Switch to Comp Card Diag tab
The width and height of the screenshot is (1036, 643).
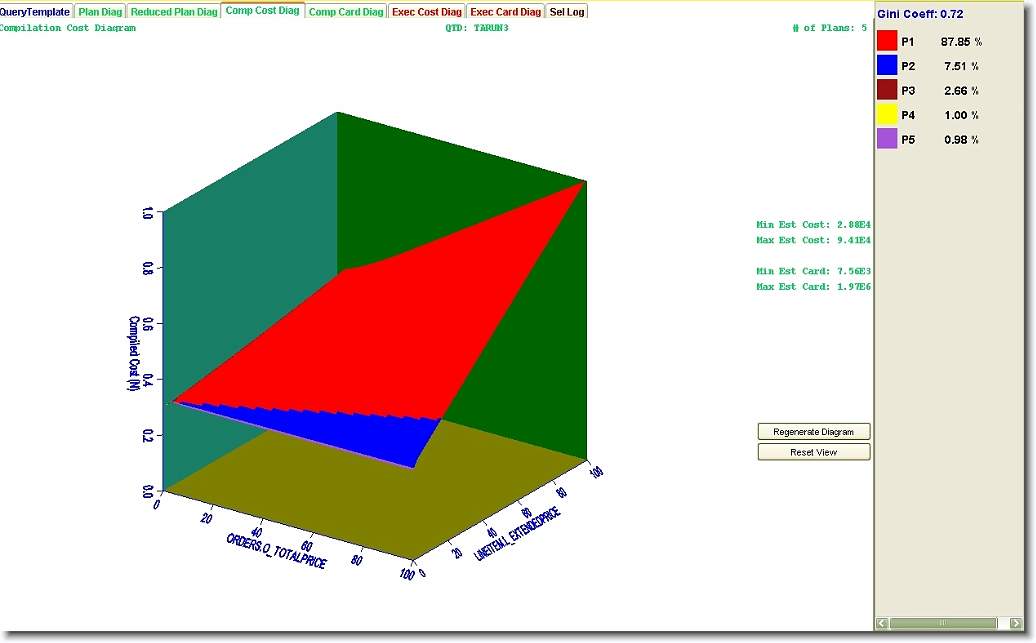346,12
